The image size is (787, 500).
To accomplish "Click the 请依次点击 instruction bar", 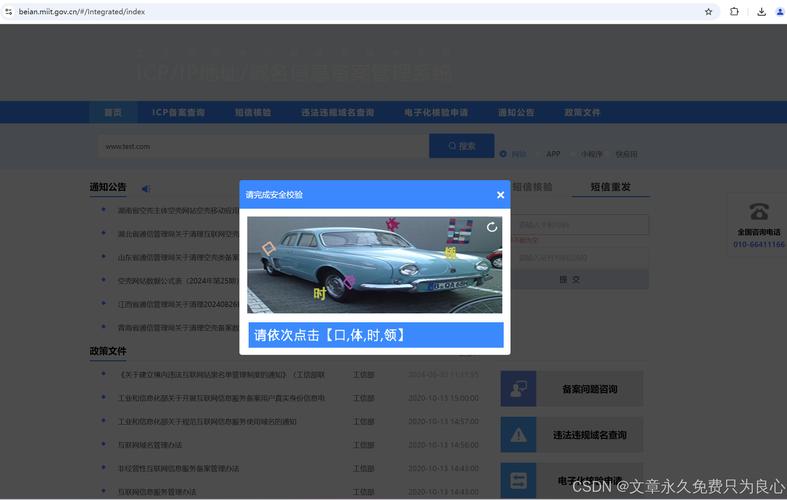I will [376, 335].
